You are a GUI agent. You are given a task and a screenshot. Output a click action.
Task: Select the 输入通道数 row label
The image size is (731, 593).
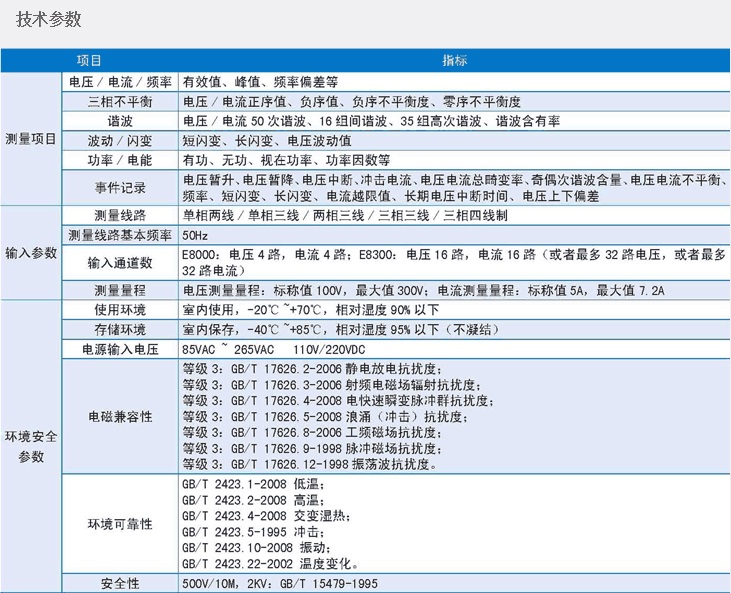119,262
